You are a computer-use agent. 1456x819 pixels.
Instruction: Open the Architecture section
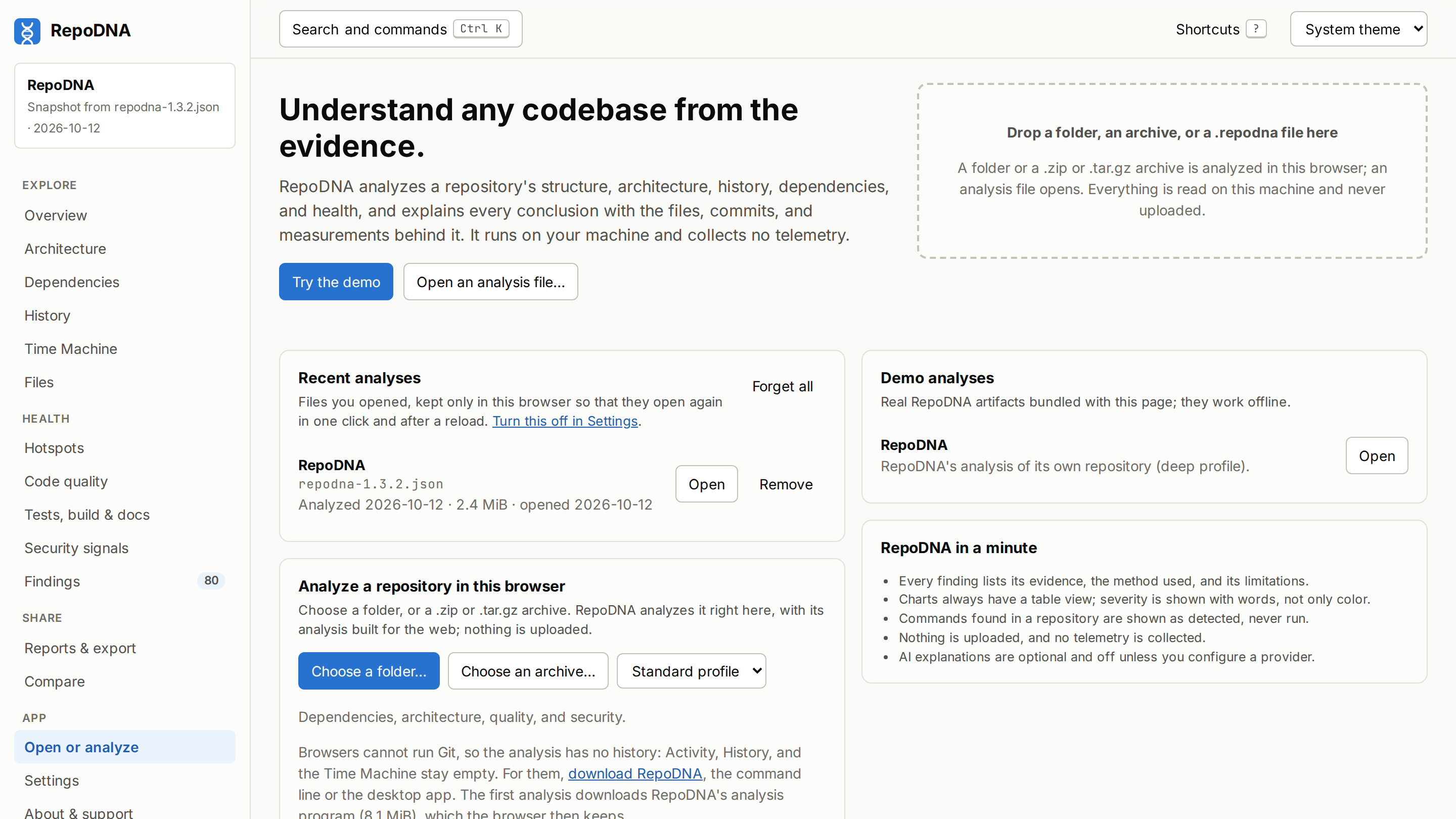tap(125, 249)
